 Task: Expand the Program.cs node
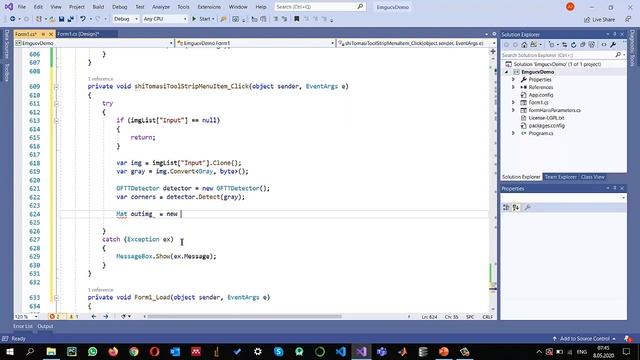(x=513, y=133)
